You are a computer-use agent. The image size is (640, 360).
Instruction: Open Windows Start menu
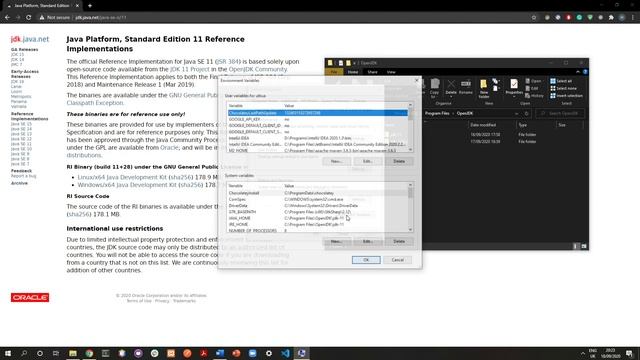coord(8,353)
